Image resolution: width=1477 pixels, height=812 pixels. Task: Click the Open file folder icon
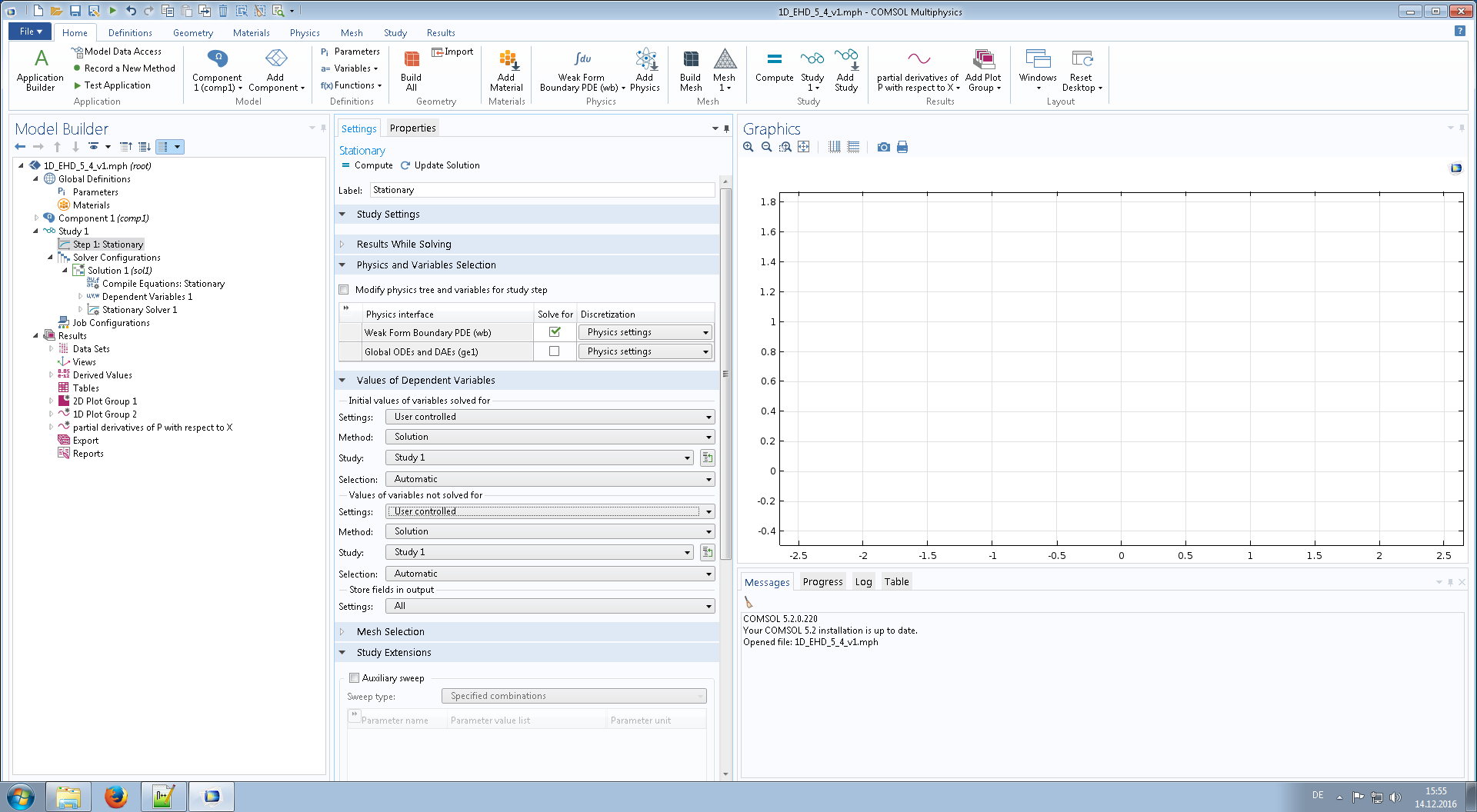tap(56, 11)
